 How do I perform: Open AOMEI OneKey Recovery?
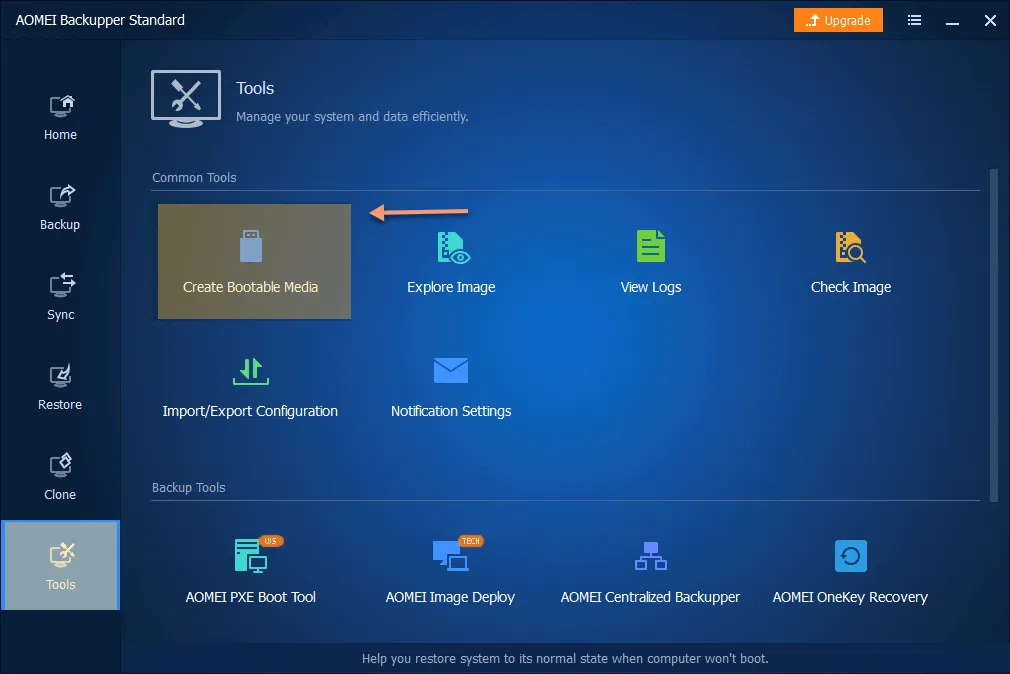click(x=850, y=571)
